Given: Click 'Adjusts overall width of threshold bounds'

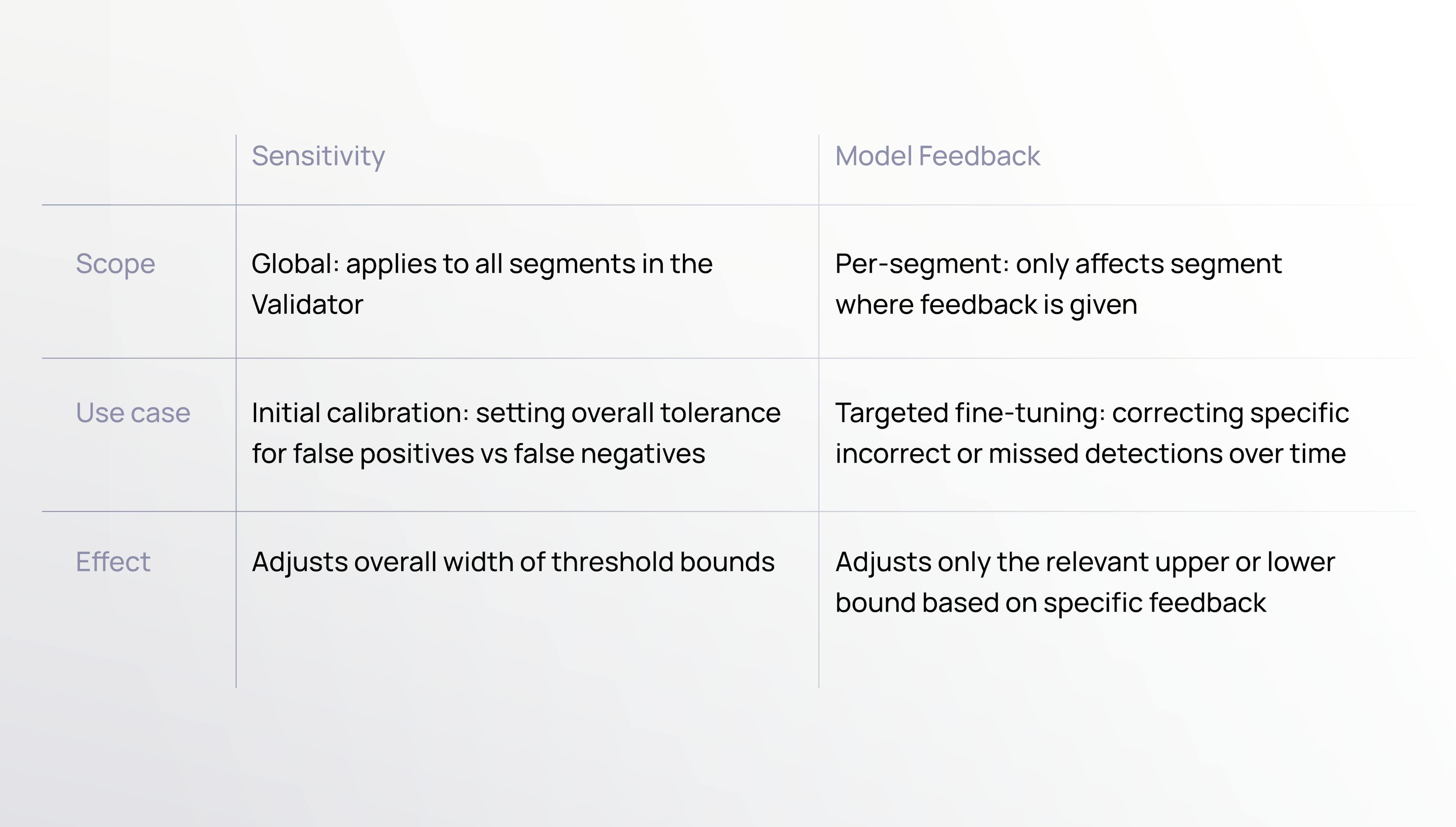Looking at the screenshot, I should point(513,562).
